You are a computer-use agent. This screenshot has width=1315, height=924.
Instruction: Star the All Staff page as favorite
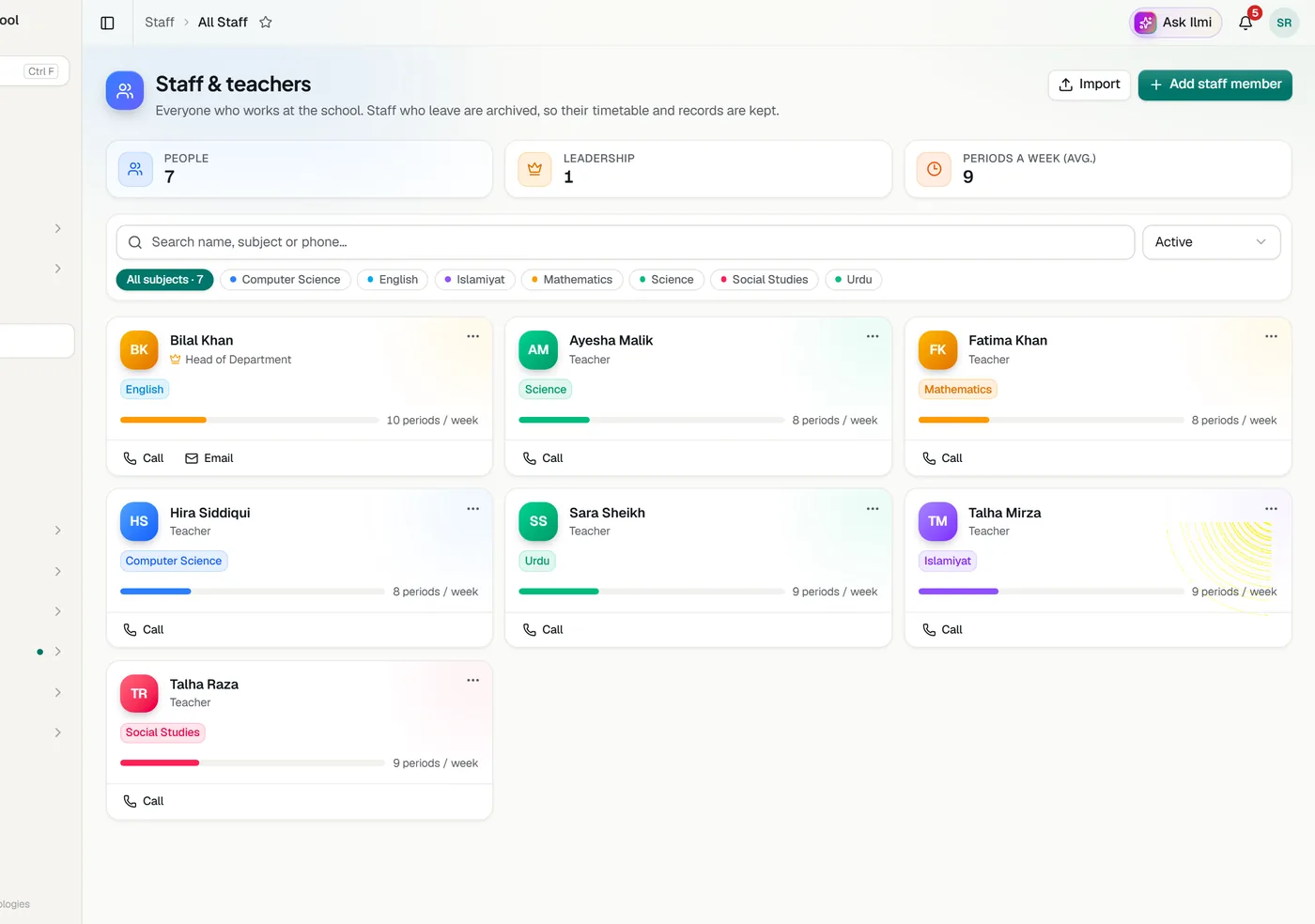pos(266,23)
